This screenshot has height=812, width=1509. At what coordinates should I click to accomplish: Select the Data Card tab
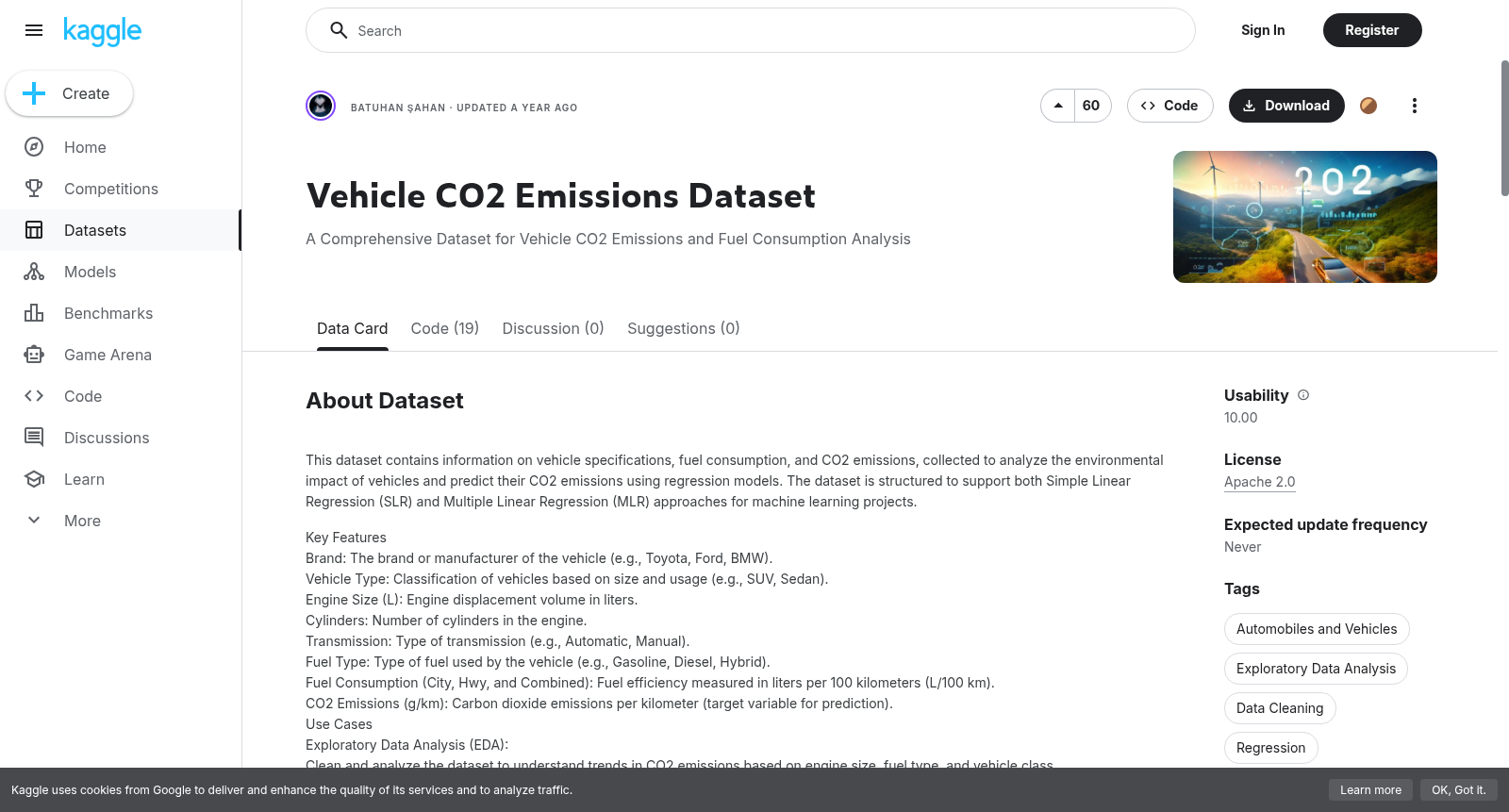[353, 328]
